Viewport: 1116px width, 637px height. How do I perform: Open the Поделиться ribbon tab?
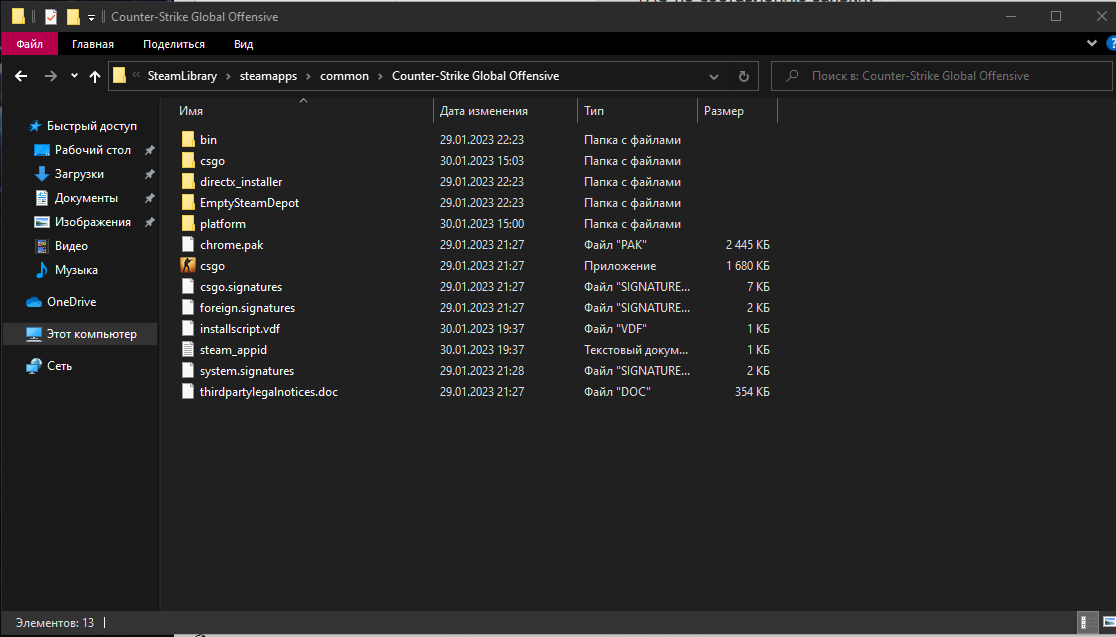[174, 43]
